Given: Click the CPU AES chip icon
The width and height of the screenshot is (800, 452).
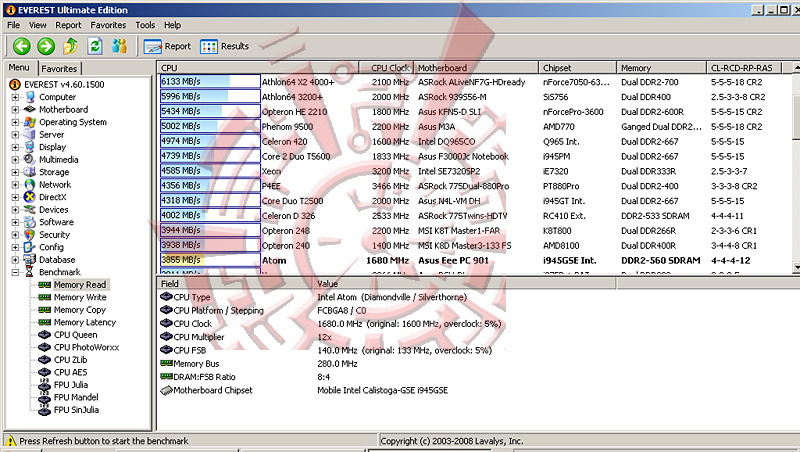Looking at the screenshot, I should [x=44, y=372].
